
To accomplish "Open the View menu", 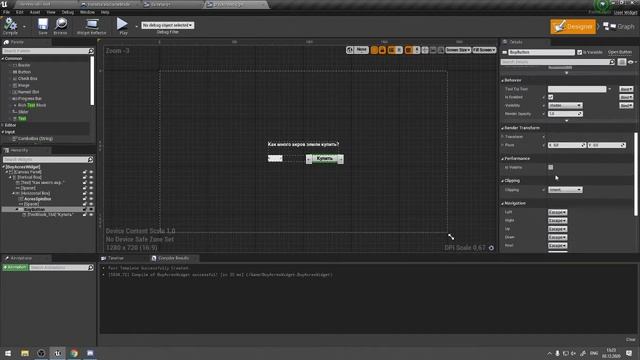I will pos(51,12).
